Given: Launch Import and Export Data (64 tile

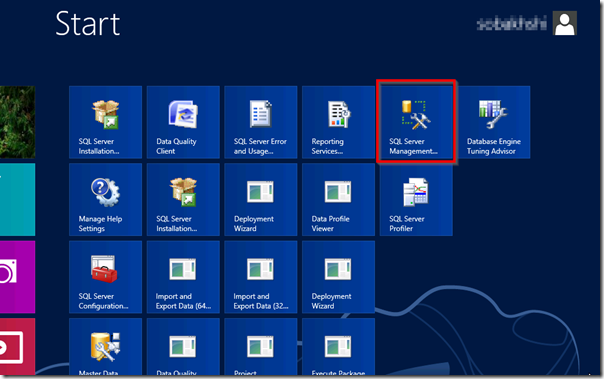Looking at the screenshot, I should (x=183, y=277).
